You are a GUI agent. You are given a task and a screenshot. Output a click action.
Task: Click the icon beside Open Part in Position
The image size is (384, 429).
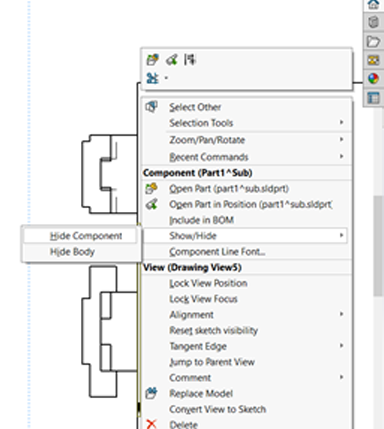pos(152,204)
